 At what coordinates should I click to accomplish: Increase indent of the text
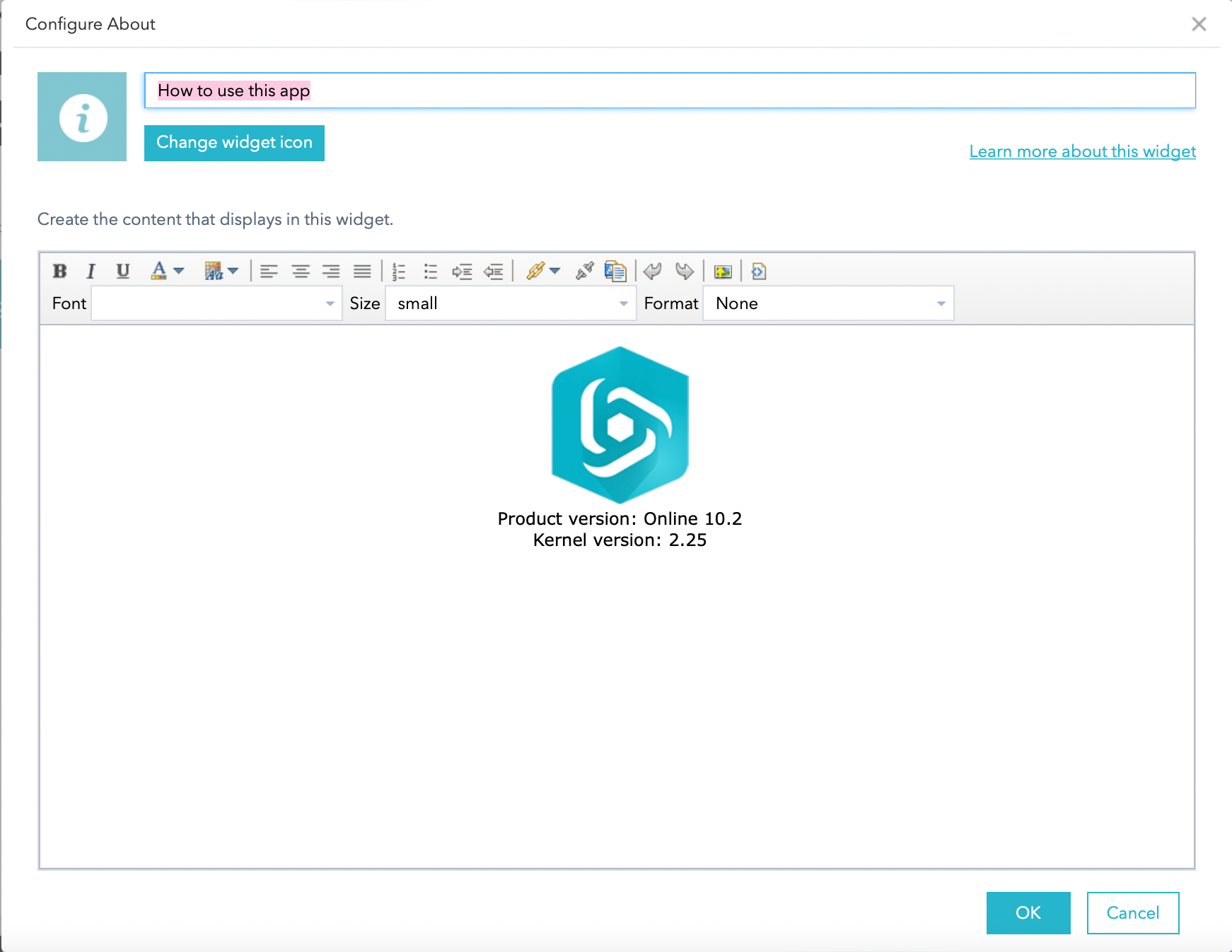coord(462,272)
